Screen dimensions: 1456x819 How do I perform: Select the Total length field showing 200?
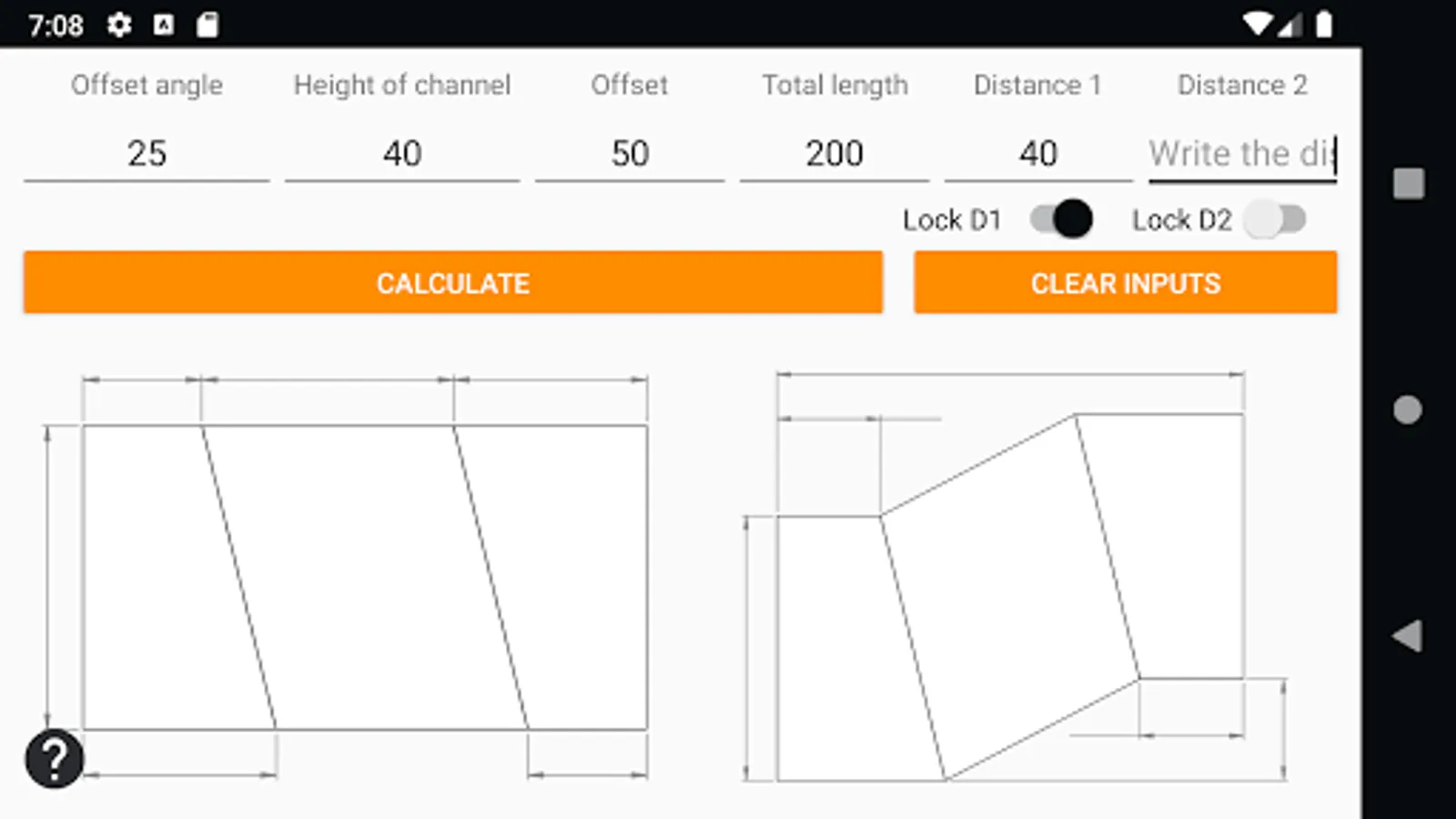tap(834, 153)
